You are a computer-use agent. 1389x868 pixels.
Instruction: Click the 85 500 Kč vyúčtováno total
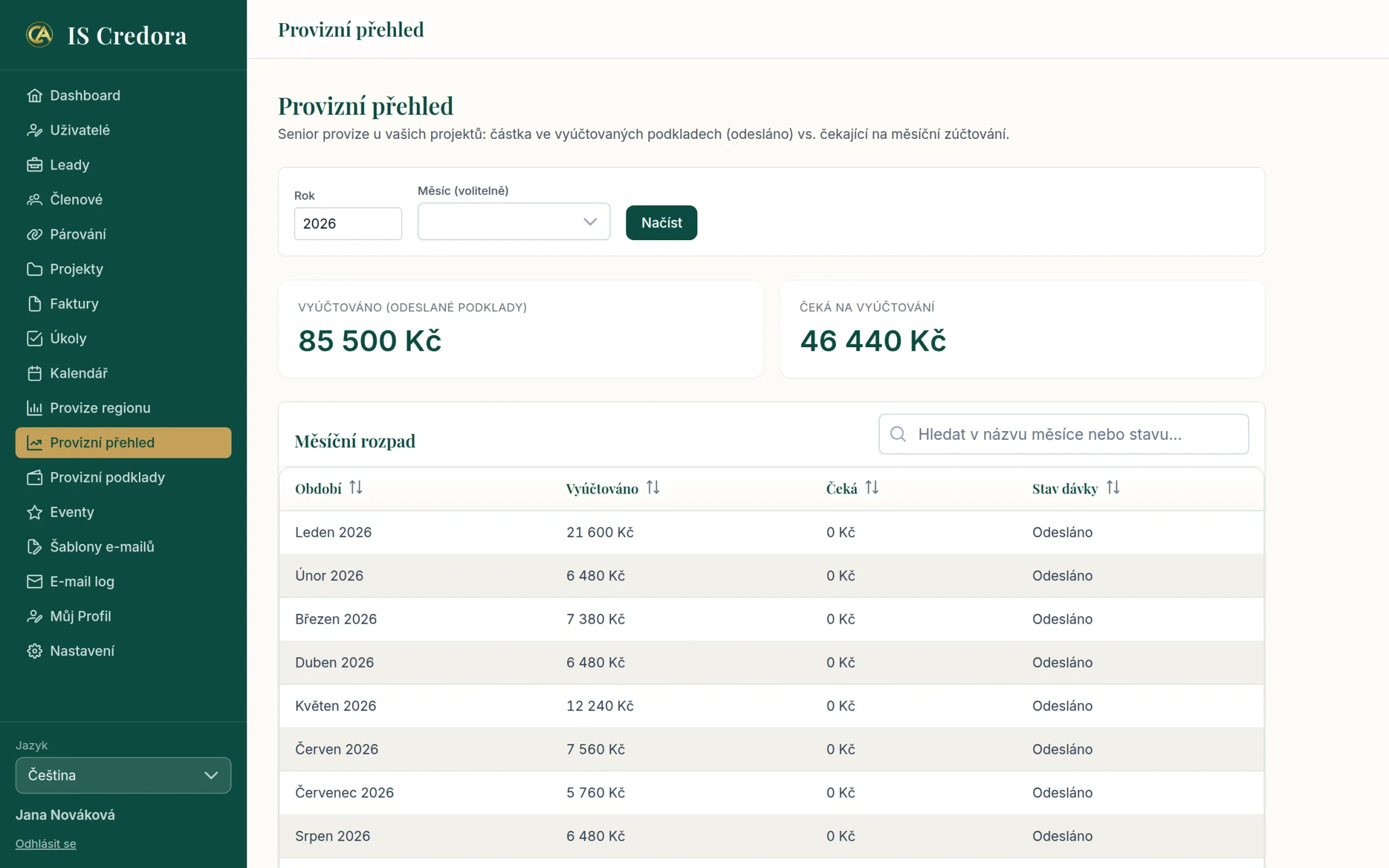pos(370,341)
